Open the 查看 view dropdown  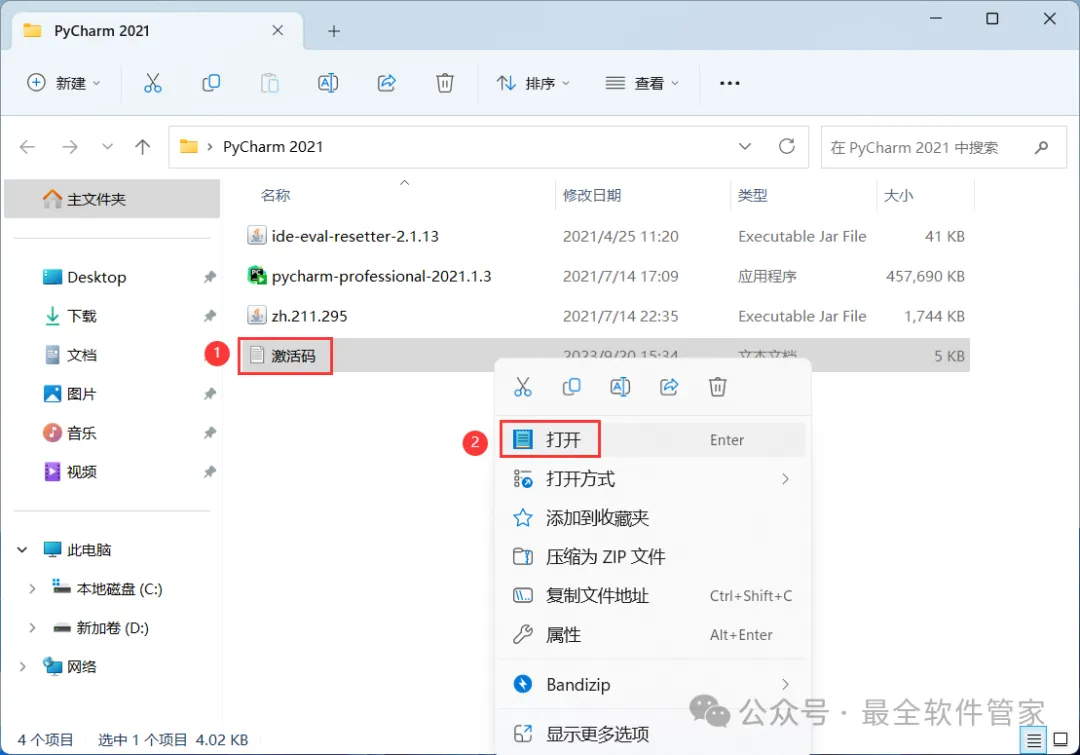tap(642, 83)
